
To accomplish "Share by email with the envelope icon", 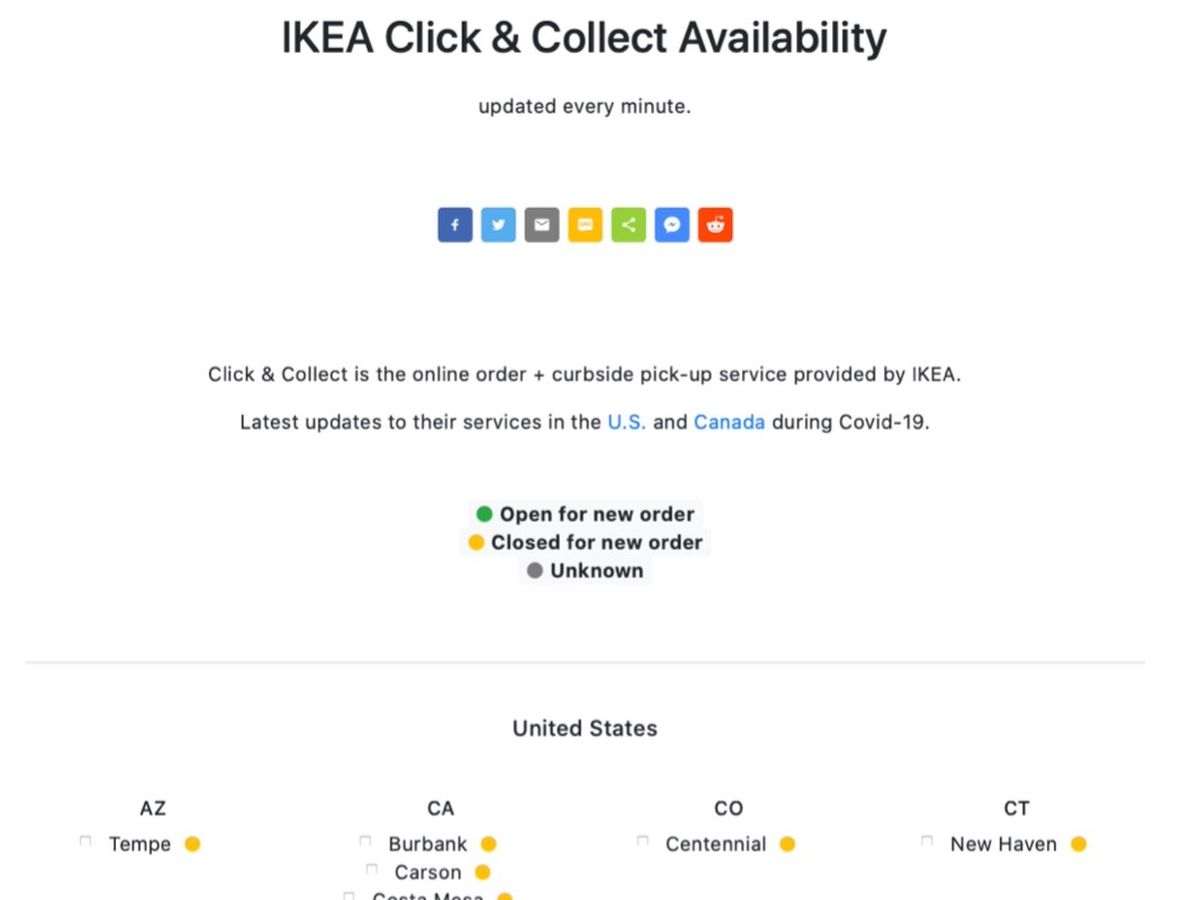I will pyautogui.click(x=541, y=225).
